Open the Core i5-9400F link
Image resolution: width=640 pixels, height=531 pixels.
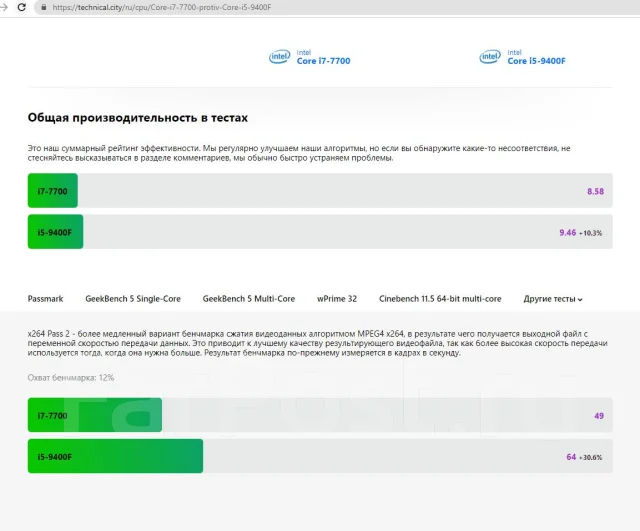(536, 61)
